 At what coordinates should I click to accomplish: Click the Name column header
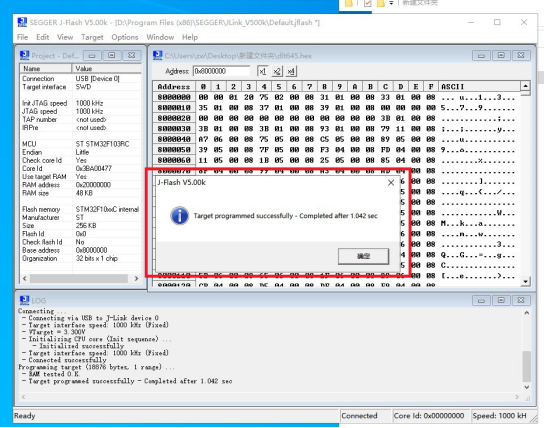point(46,69)
